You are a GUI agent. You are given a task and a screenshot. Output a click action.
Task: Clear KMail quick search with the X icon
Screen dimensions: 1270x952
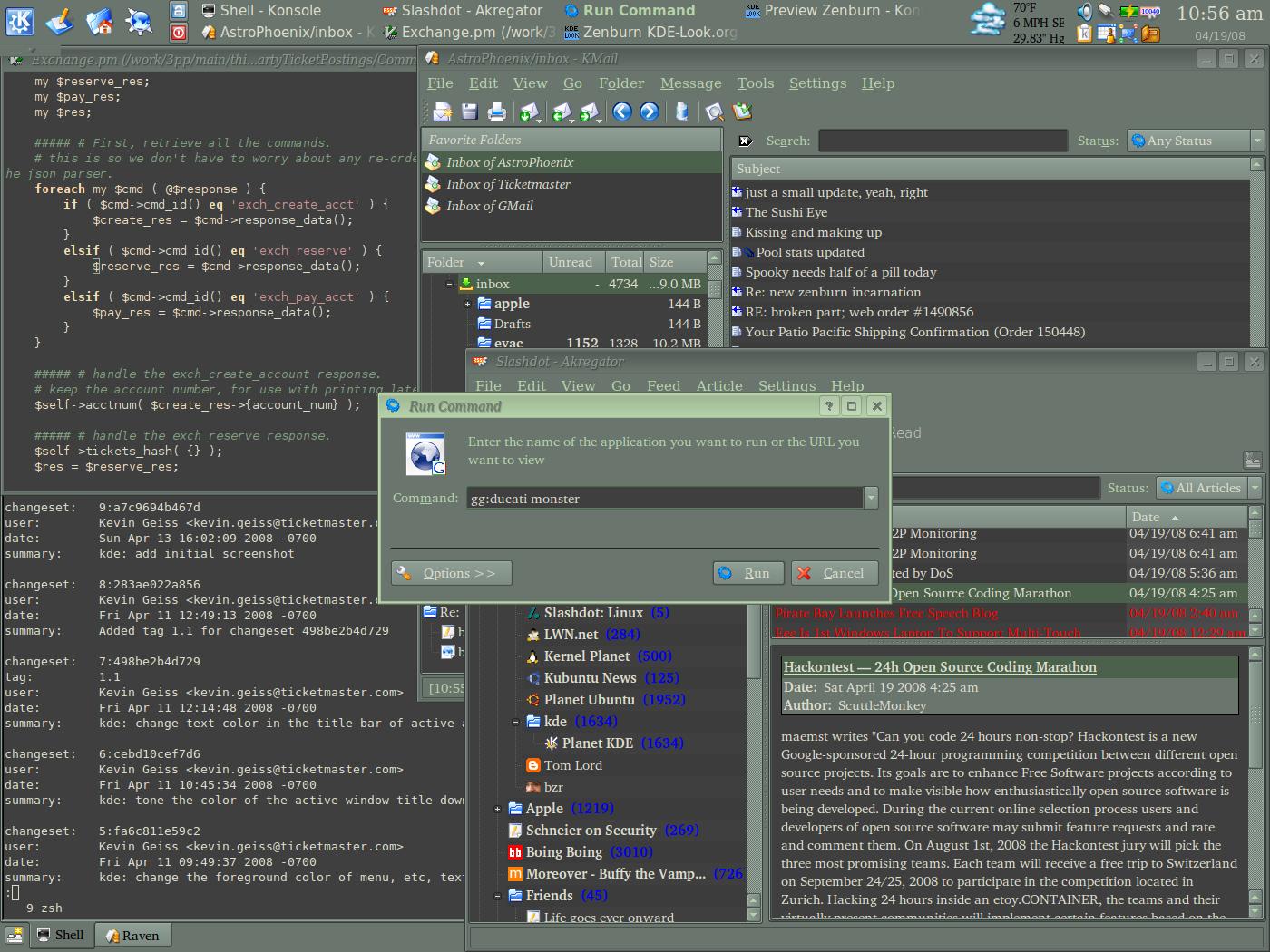click(745, 141)
